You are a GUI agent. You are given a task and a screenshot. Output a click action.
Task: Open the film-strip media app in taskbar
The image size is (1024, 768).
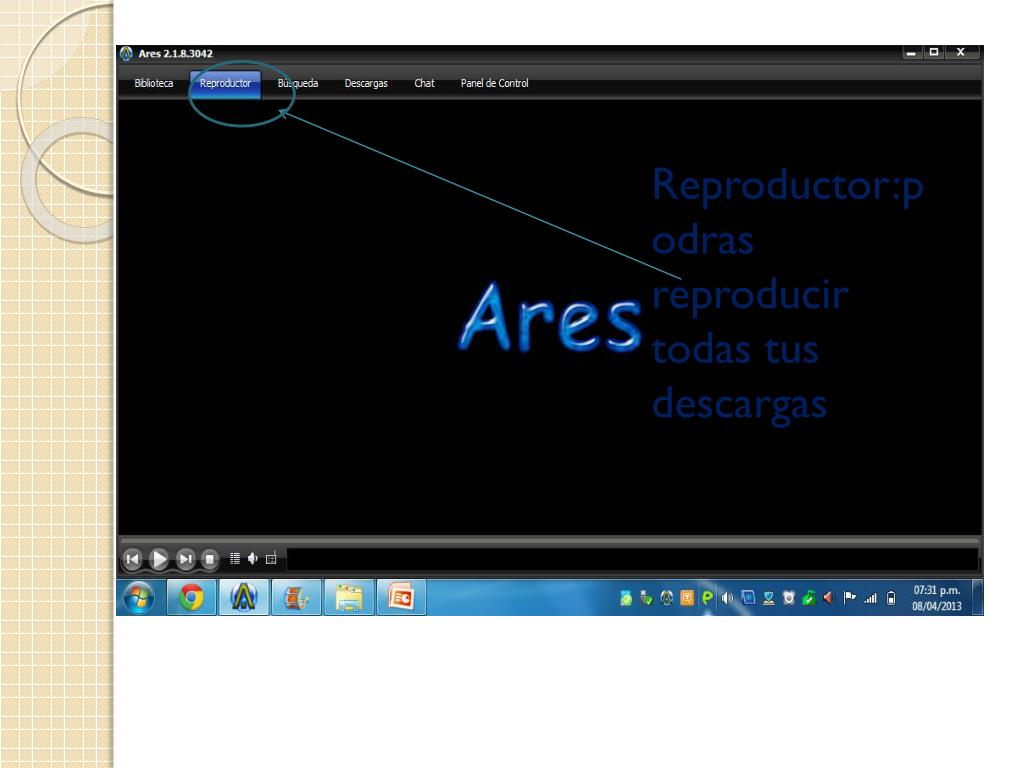(x=296, y=598)
